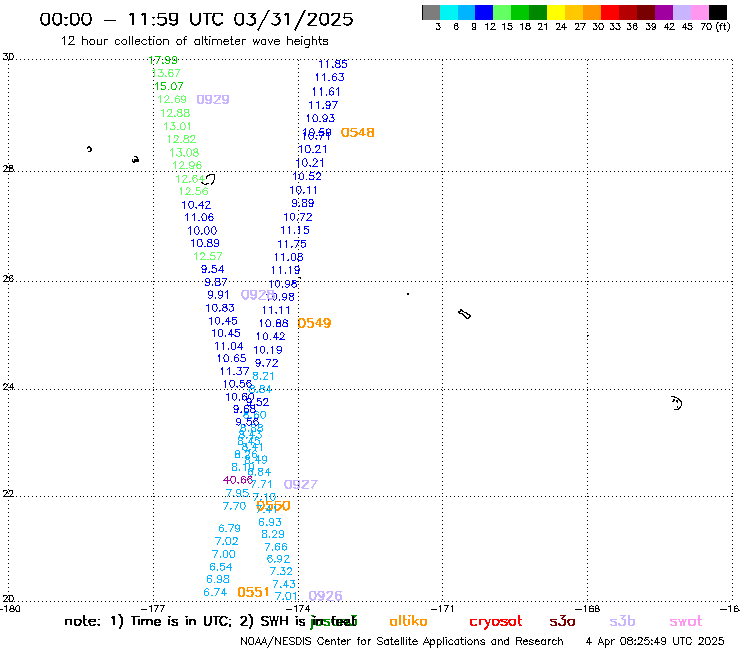The width and height of the screenshot is (740, 650).
Task: Click the 's3b' satellite legend label
Action: click(622, 621)
